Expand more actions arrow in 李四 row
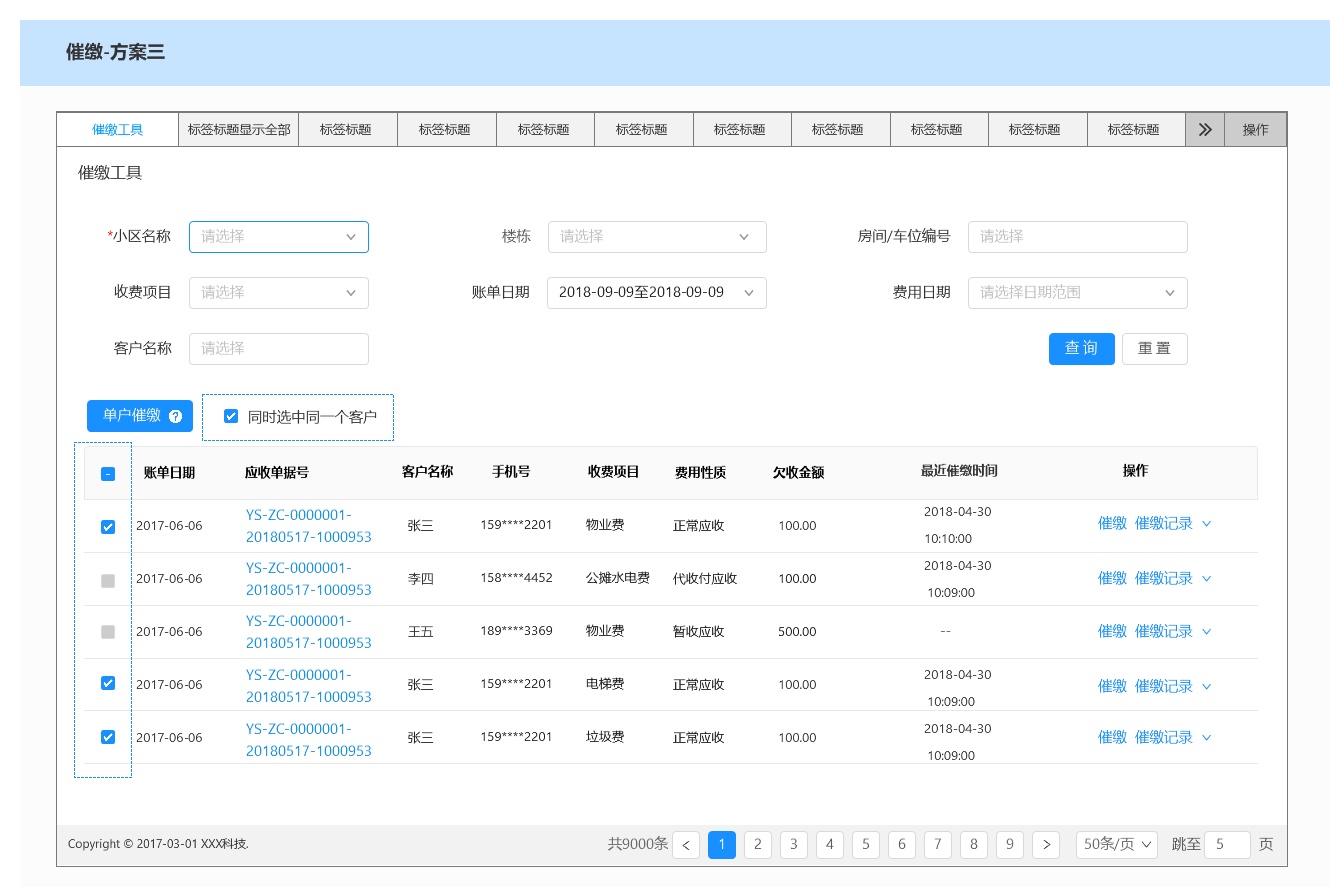Screen dimensions: 1330x887 click(x=1206, y=579)
